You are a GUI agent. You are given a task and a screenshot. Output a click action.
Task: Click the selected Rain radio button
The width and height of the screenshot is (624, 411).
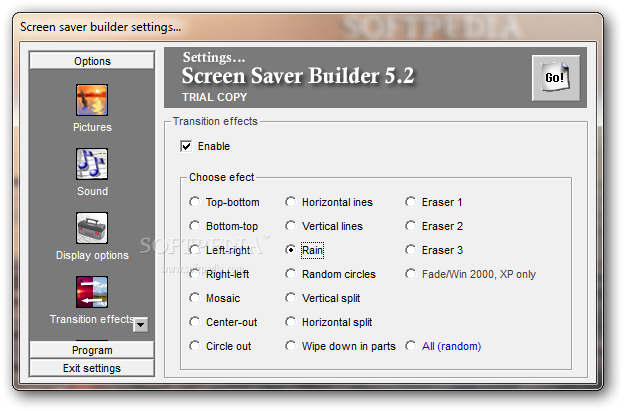291,250
